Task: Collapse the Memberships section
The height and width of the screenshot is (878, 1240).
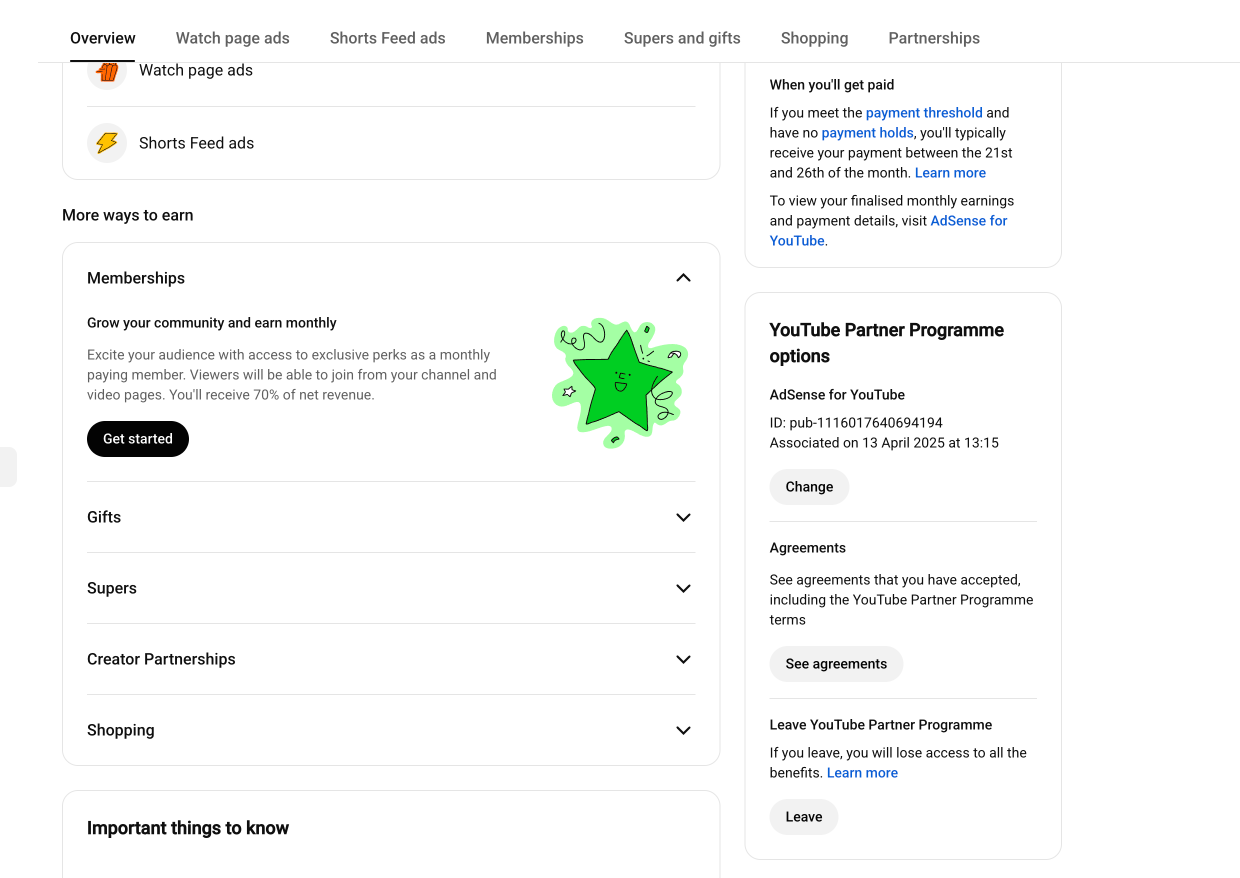Action: pos(683,278)
